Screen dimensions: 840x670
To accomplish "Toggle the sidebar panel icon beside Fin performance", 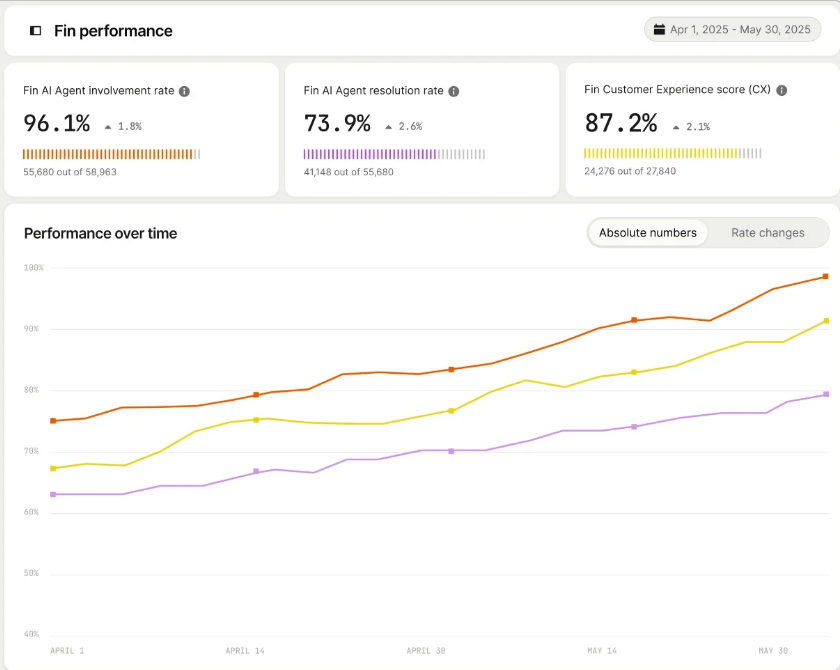I will point(36,31).
